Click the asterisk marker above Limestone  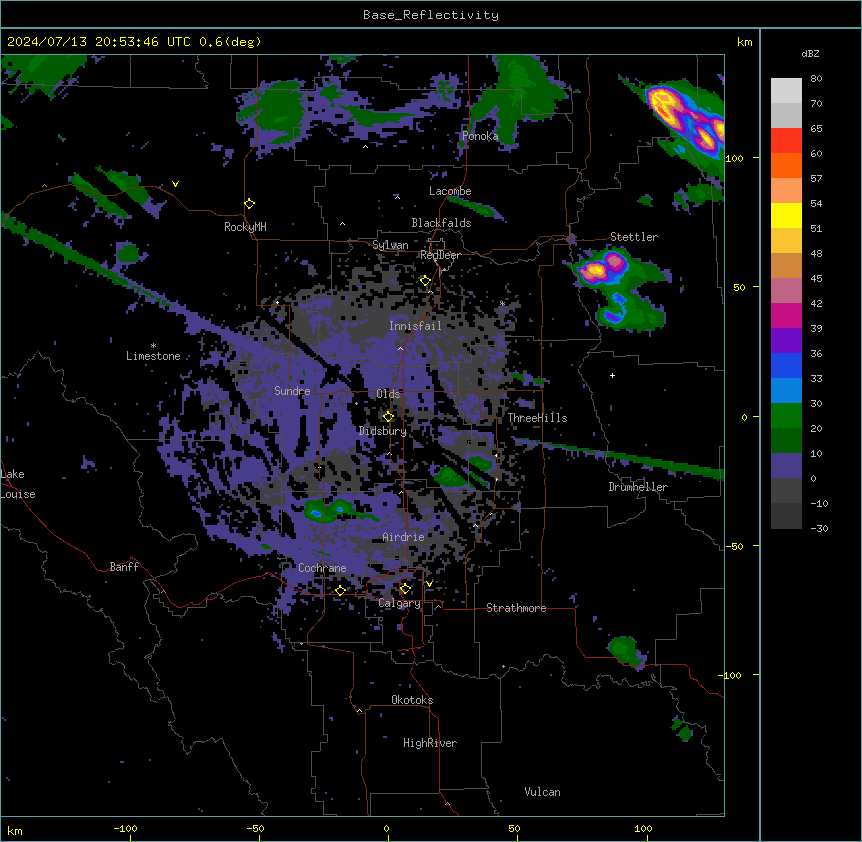coord(153,346)
